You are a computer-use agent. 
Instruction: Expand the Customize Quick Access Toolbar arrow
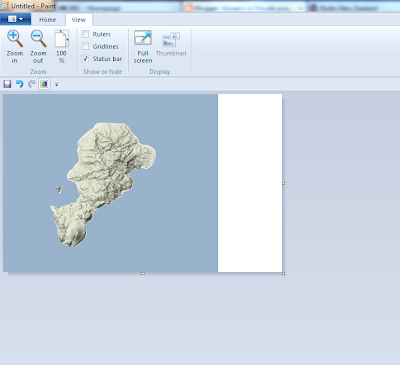tap(57, 85)
